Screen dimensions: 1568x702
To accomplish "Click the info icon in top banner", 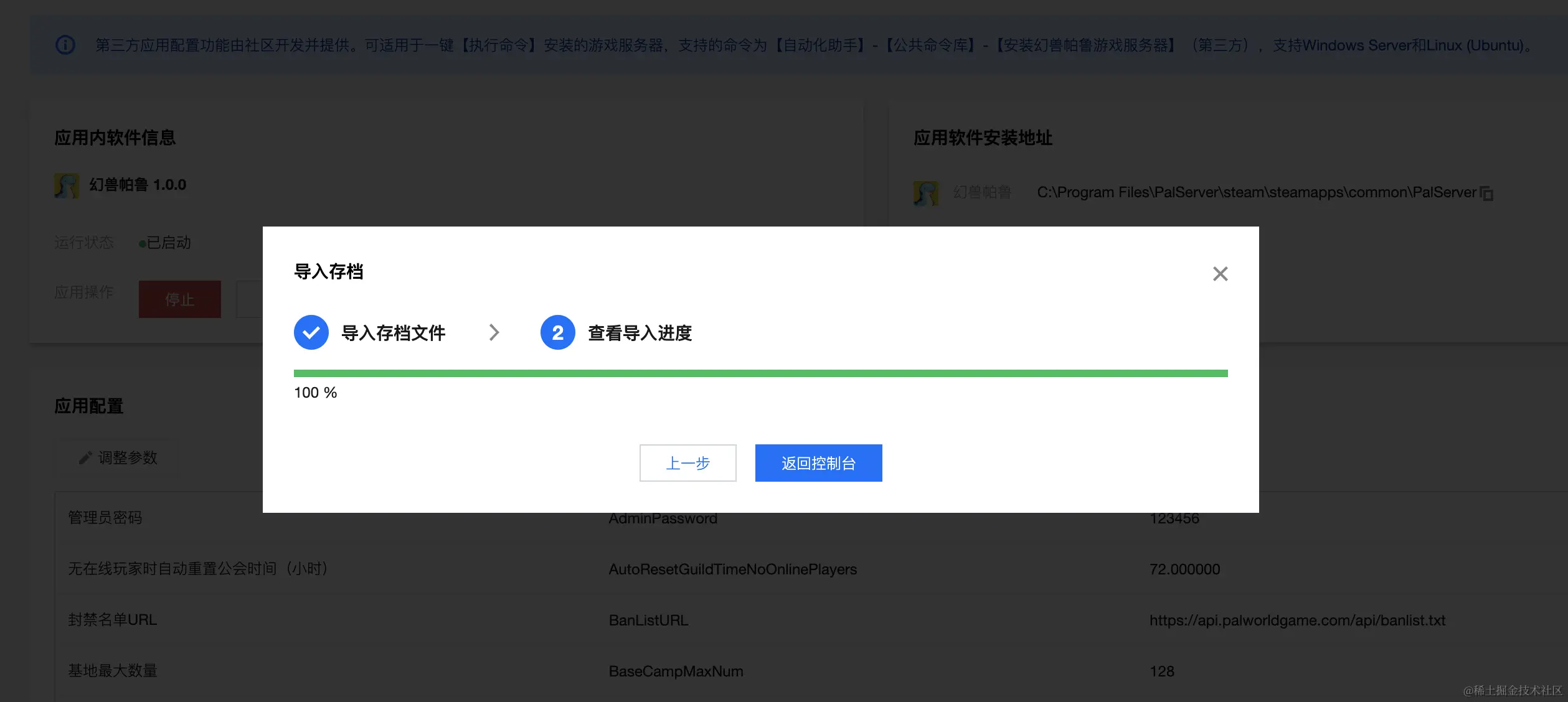I will [65, 45].
